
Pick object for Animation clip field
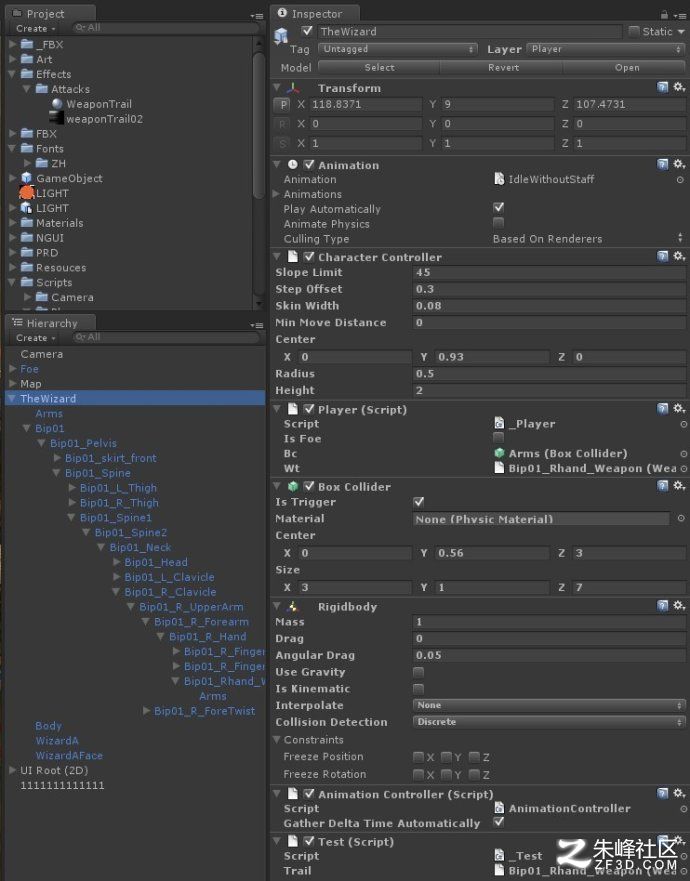[x=680, y=180]
